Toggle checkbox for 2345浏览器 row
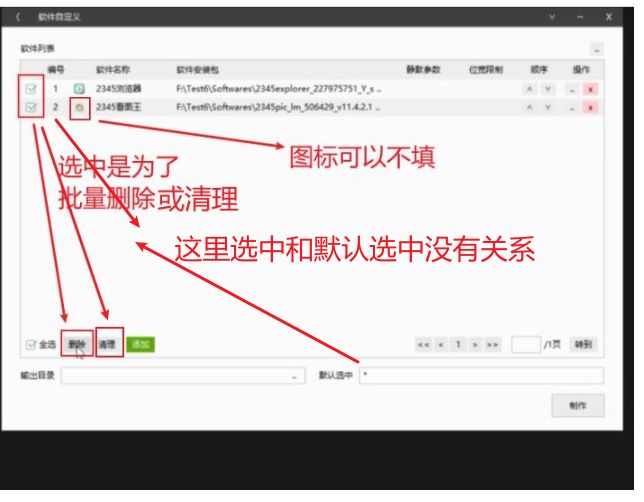Image resolution: width=644 pixels, height=502 pixels. 31,89
